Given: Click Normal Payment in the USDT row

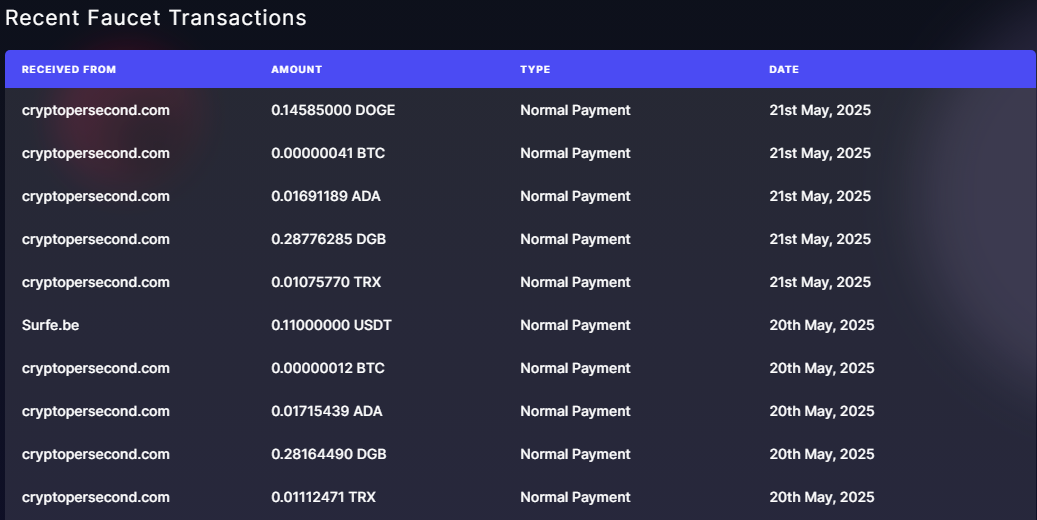Looking at the screenshot, I should click(x=575, y=325).
